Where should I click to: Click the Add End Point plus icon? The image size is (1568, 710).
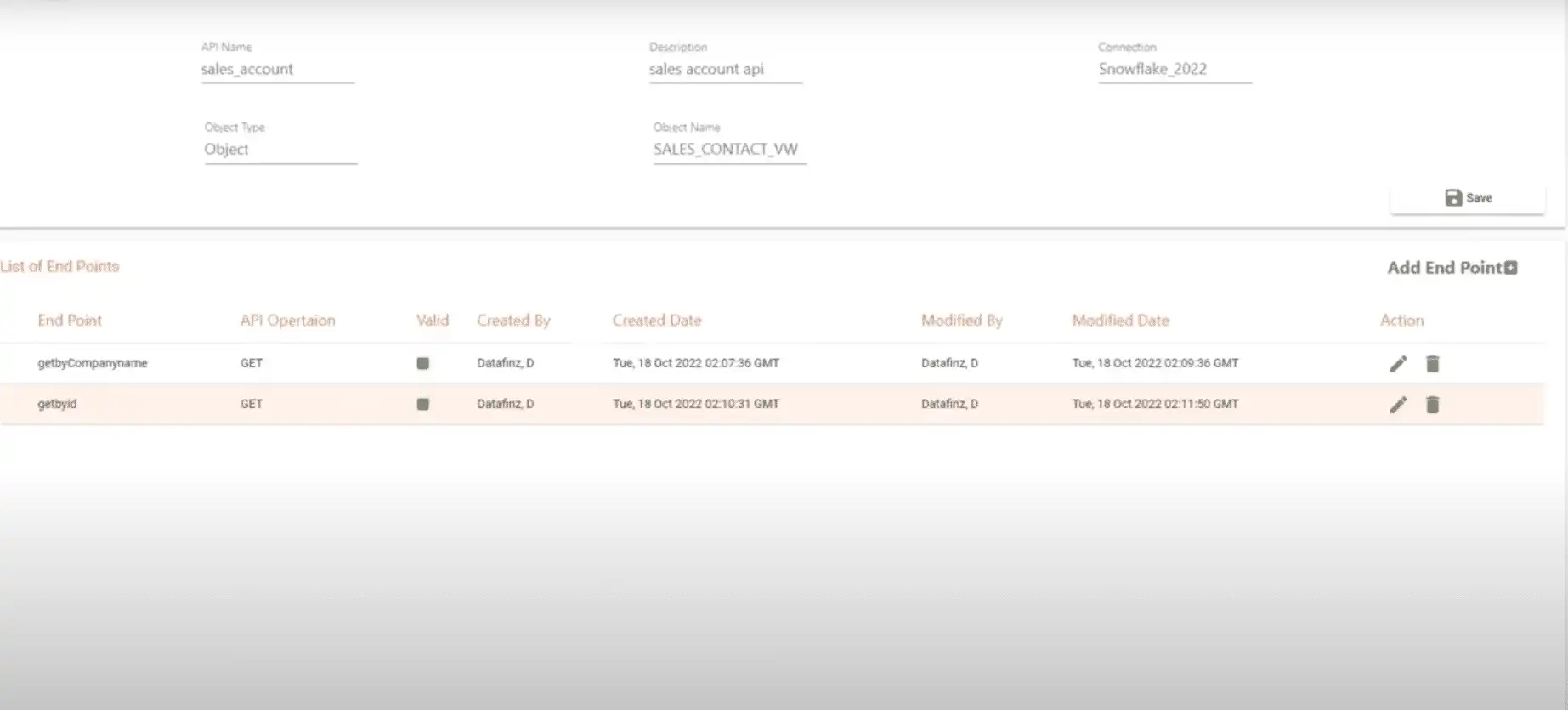pos(1510,268)
